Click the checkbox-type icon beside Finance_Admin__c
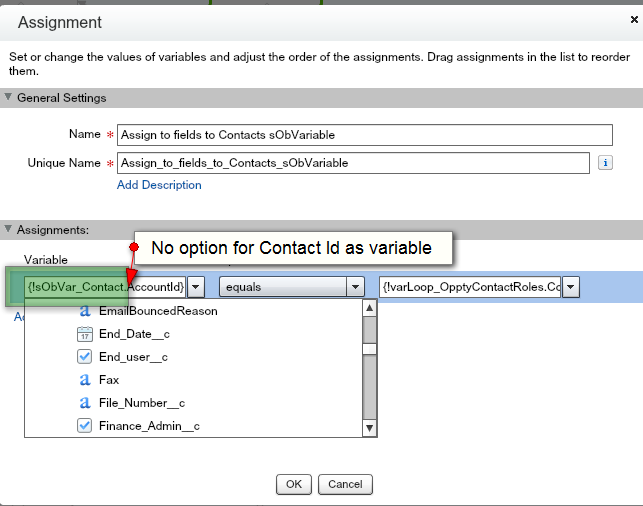 85,426
